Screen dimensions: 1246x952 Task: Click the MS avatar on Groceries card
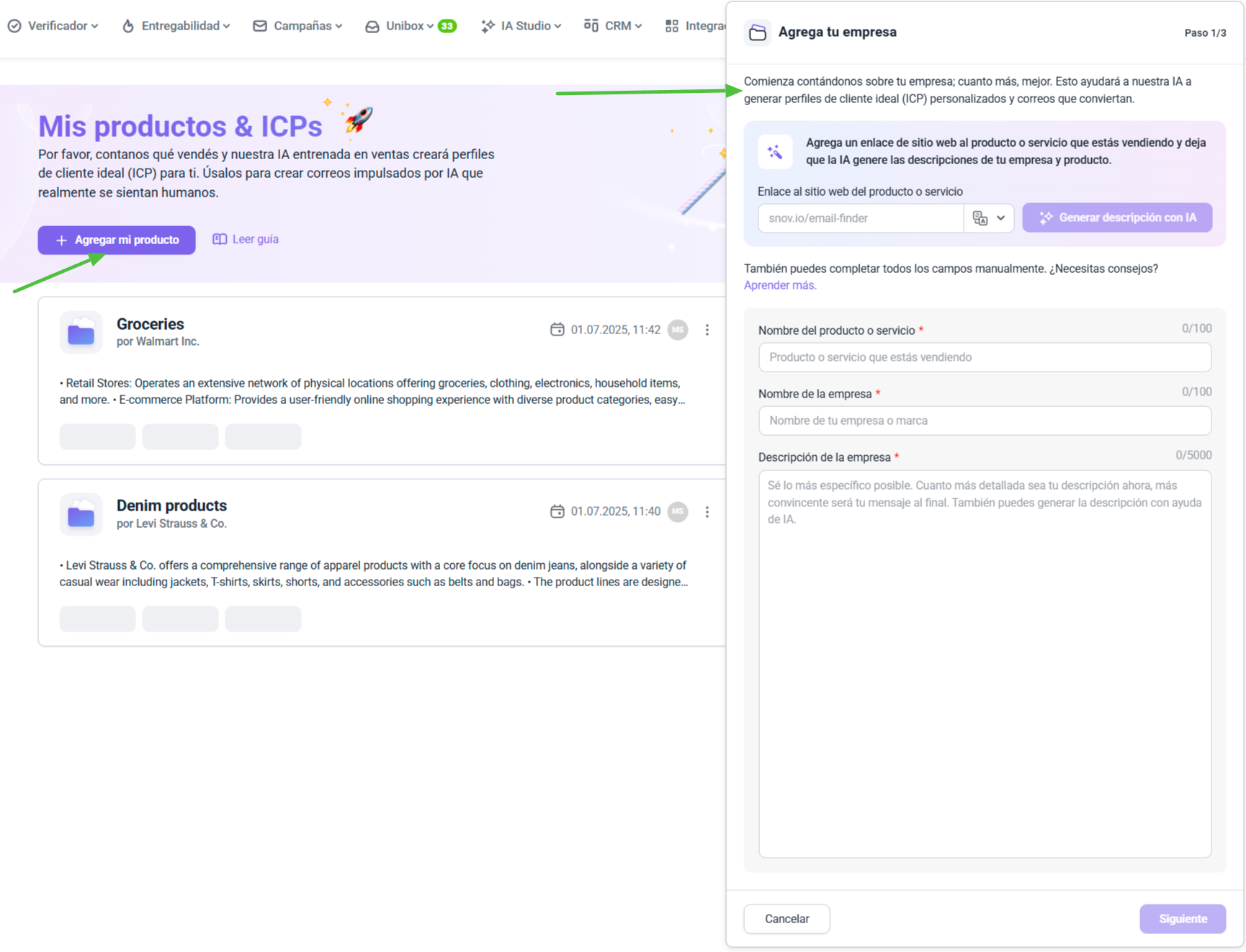click(x=678, y=330)
